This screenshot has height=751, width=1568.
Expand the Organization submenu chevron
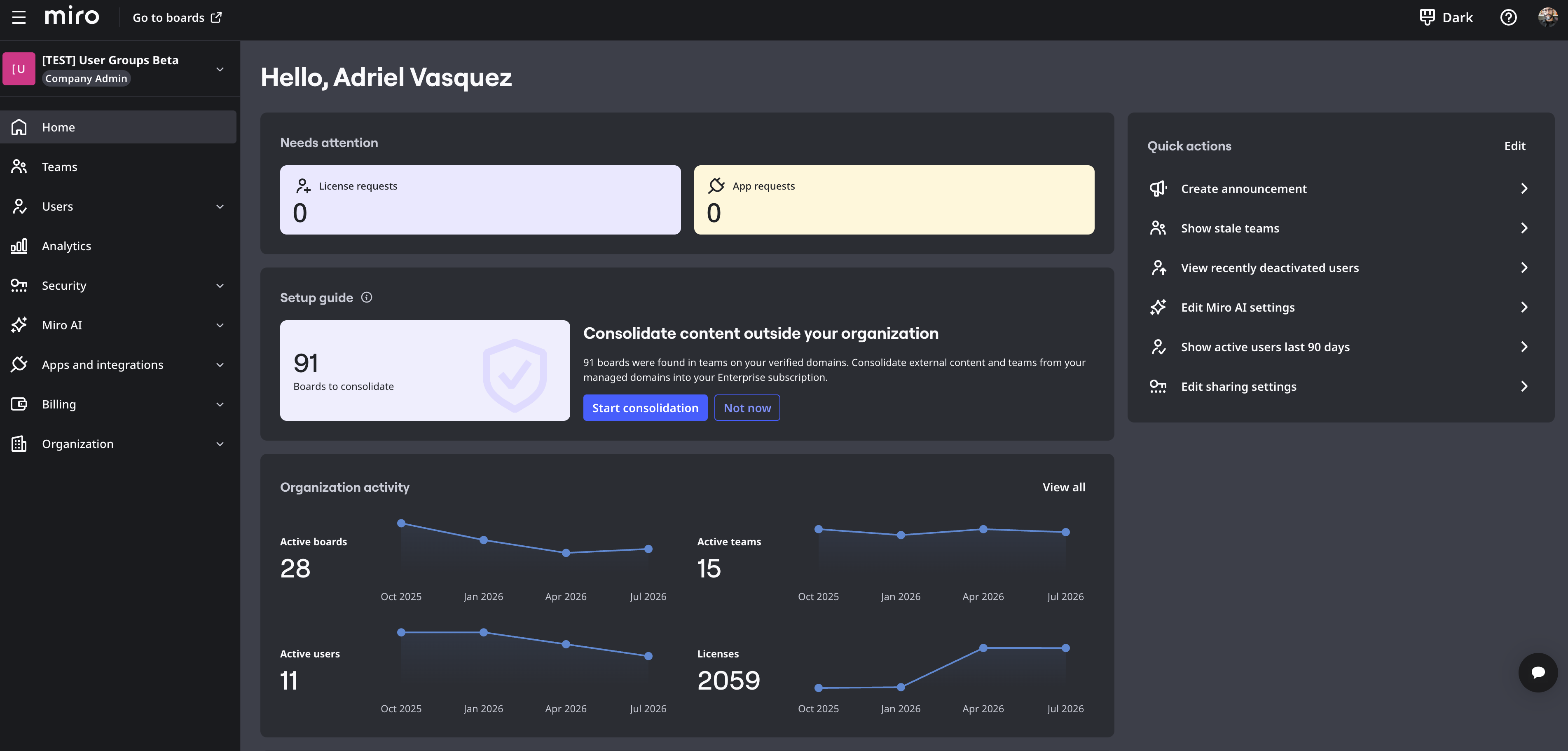pos(220,444)
